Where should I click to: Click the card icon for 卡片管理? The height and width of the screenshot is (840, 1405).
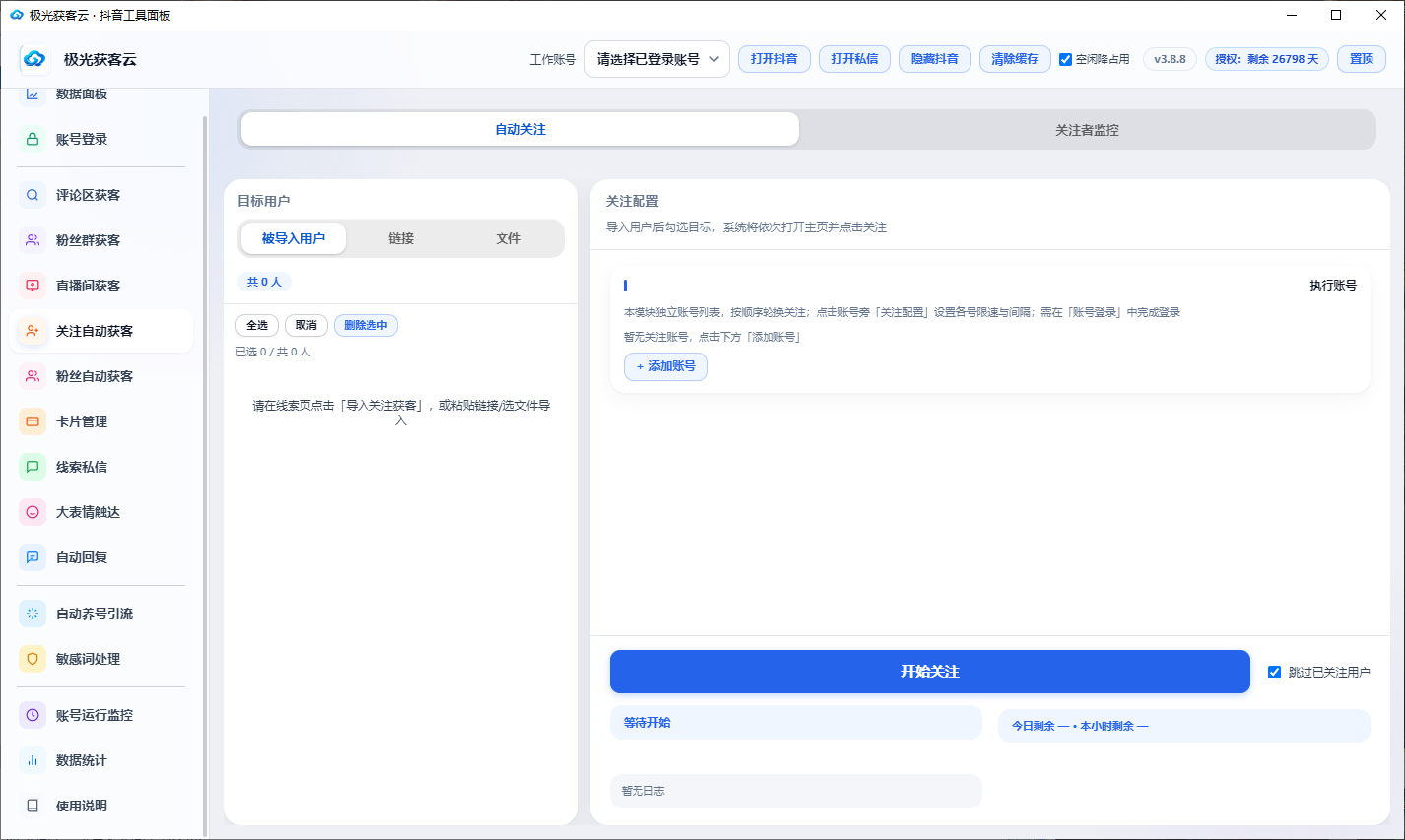33,421
